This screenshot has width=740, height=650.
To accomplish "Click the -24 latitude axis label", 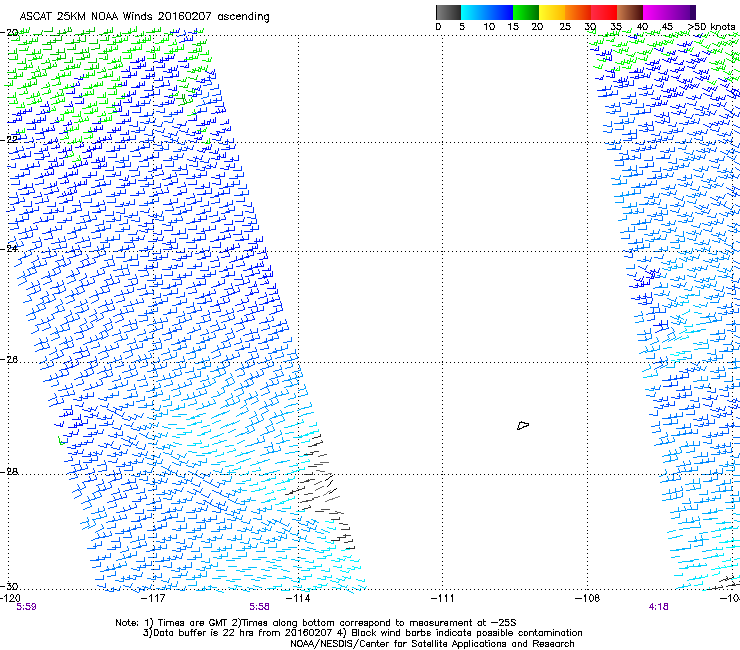I will click(9, 248).
